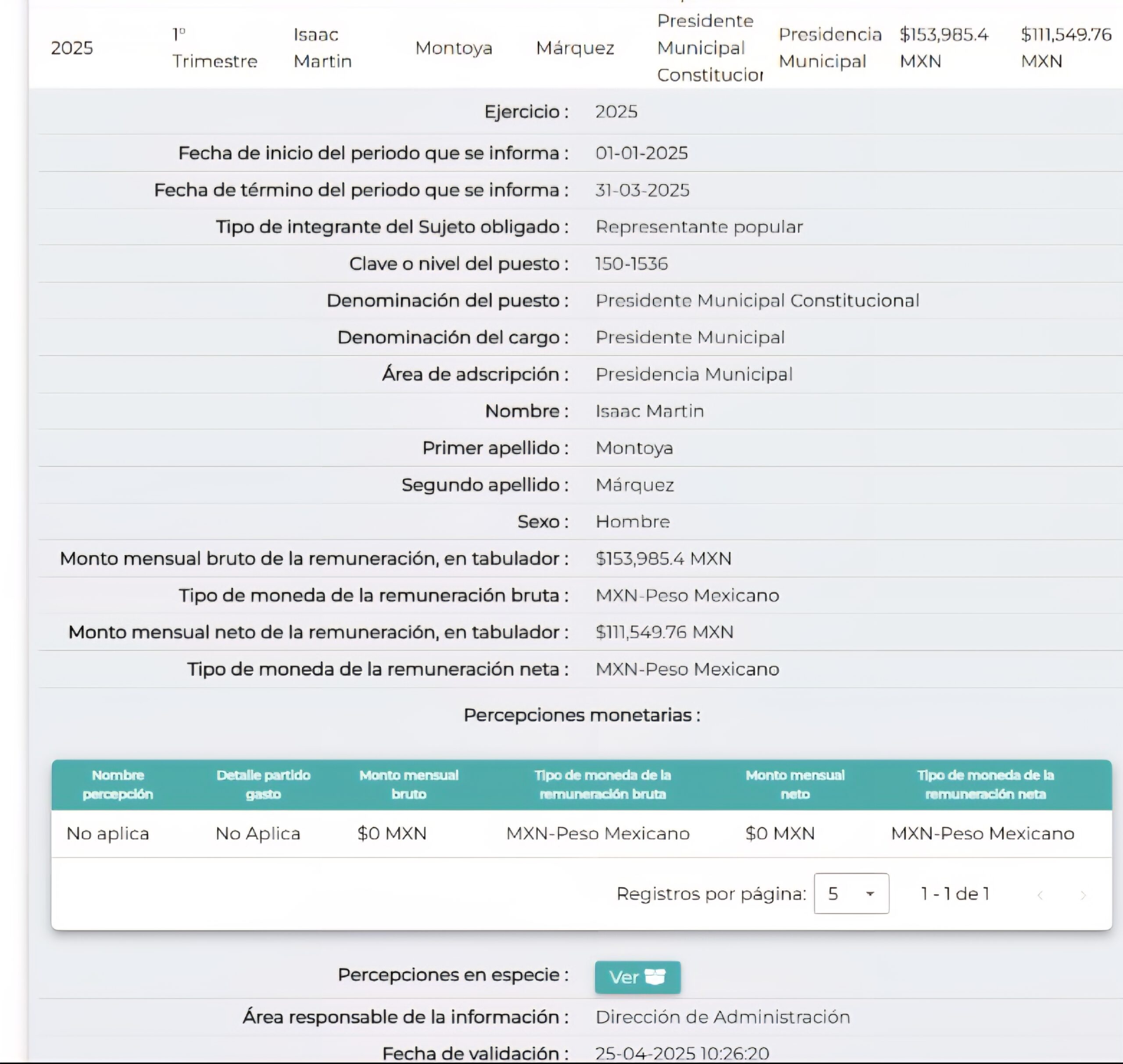Screen dimensions: 1123x1064
Task: Click the Detalle partido gasto column header
Action: [263, 784]
